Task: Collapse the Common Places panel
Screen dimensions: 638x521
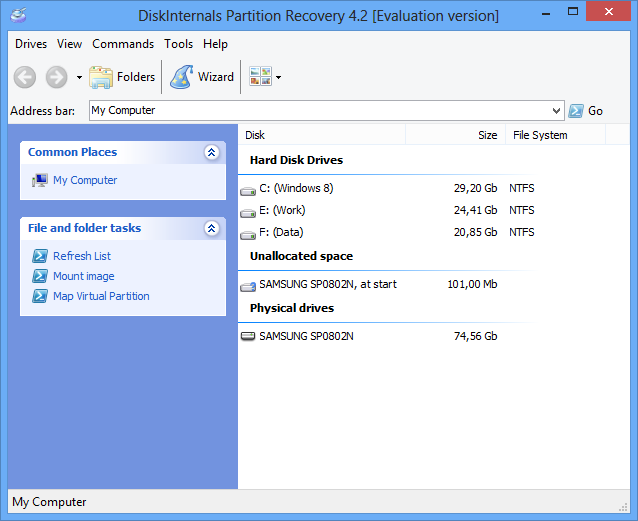Action: tap(212, 152)
